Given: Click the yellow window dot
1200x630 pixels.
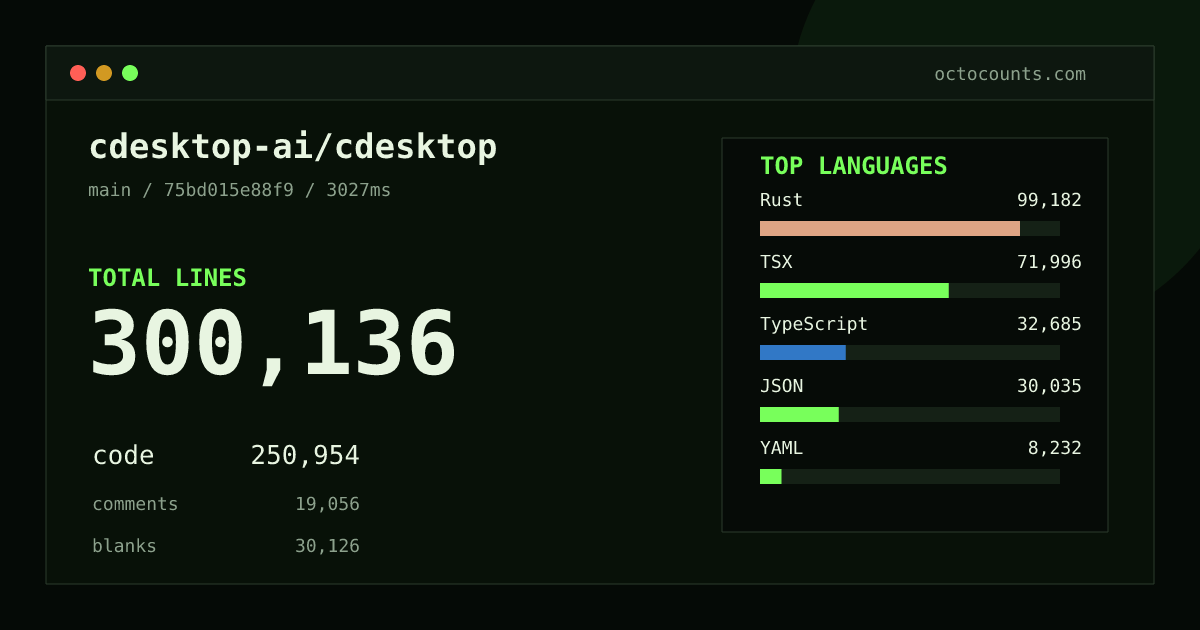Looking at the screenshot, I should pyautogui.click(x=104, y=73).
